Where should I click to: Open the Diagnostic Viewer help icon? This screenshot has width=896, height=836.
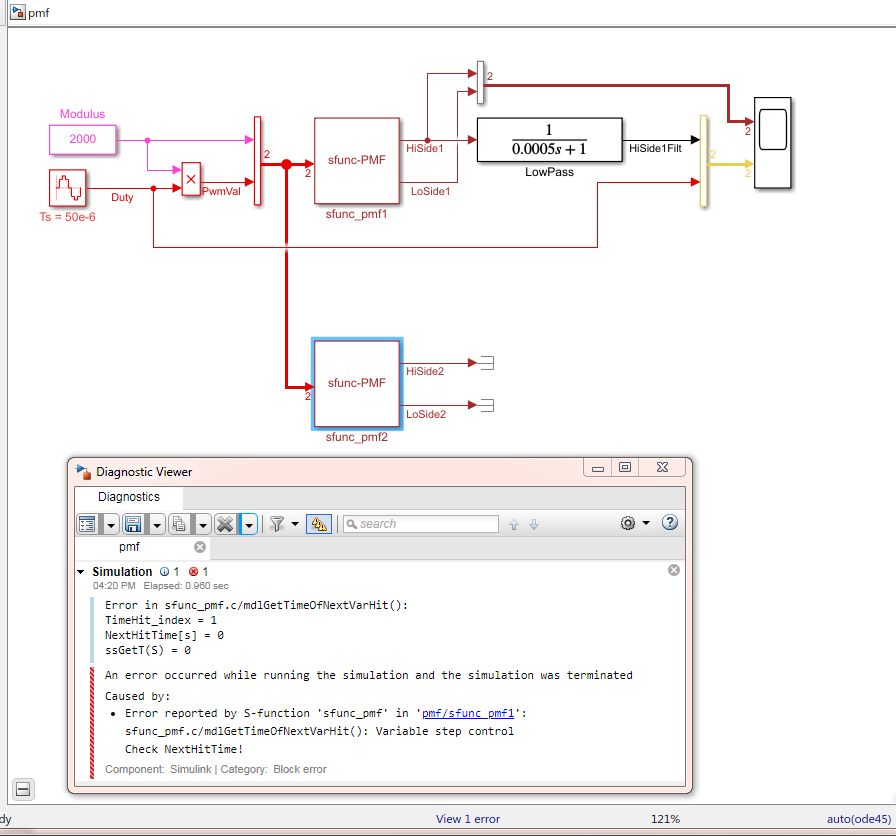(670, 523)
